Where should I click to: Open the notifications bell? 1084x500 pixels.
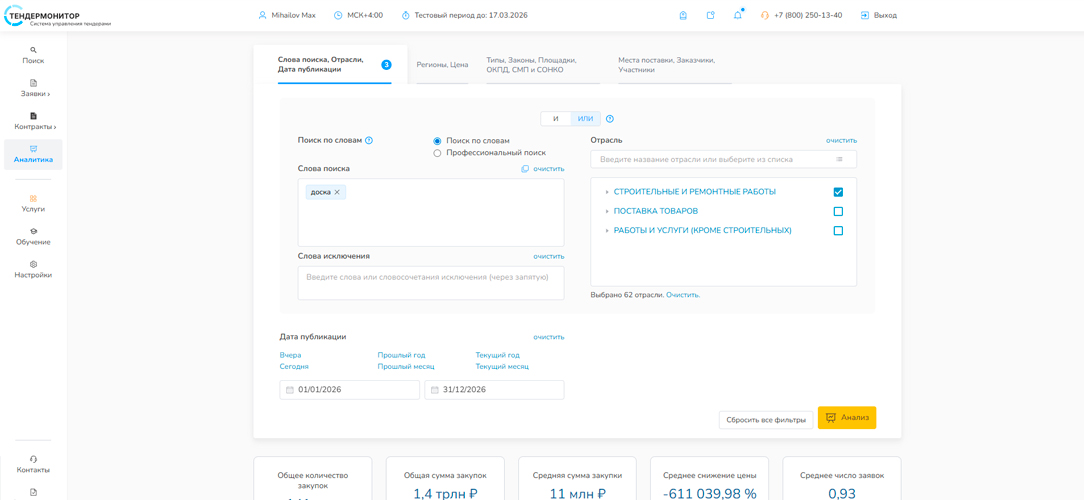[x=738, y=15]
